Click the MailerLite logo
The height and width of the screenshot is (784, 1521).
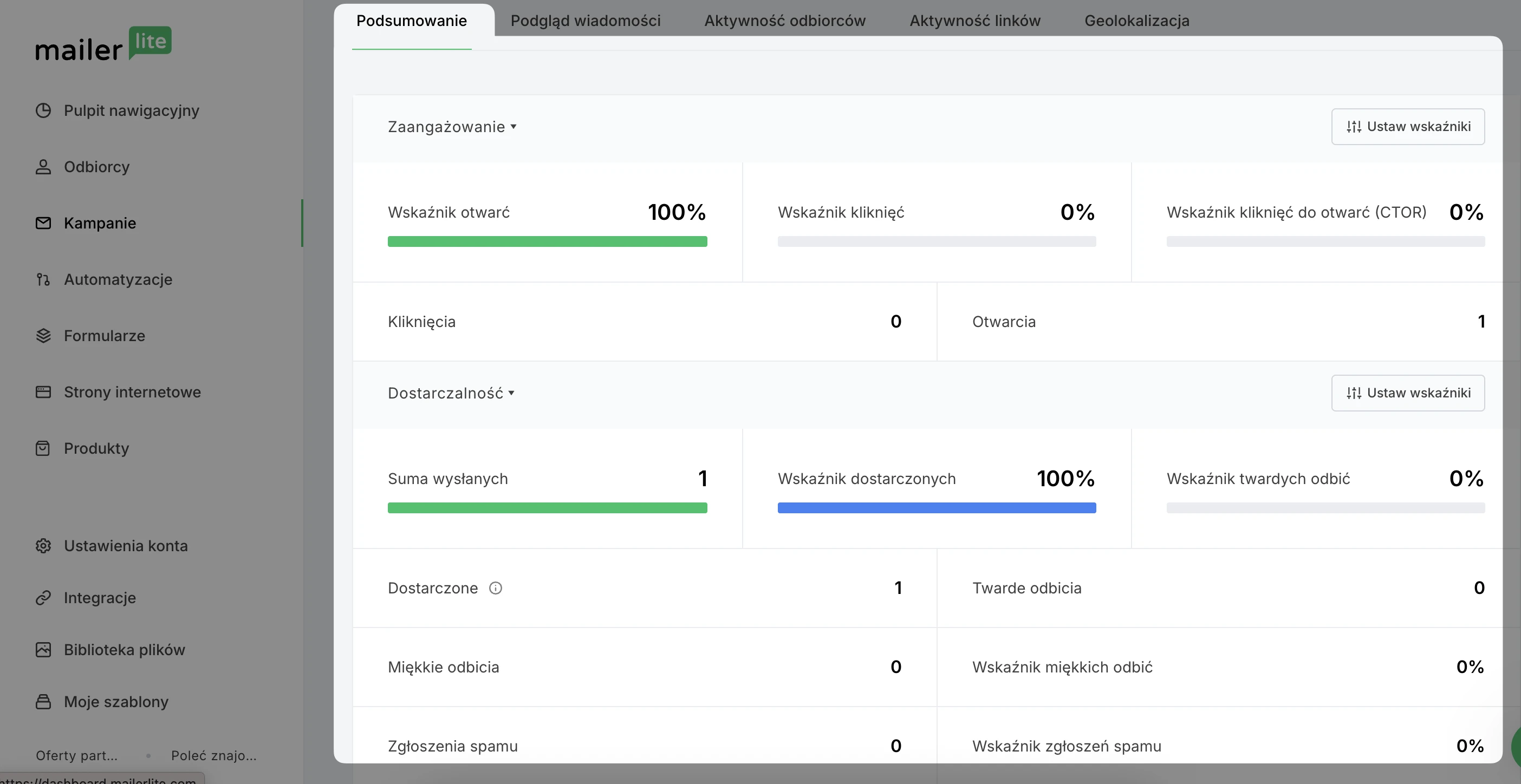103,45
